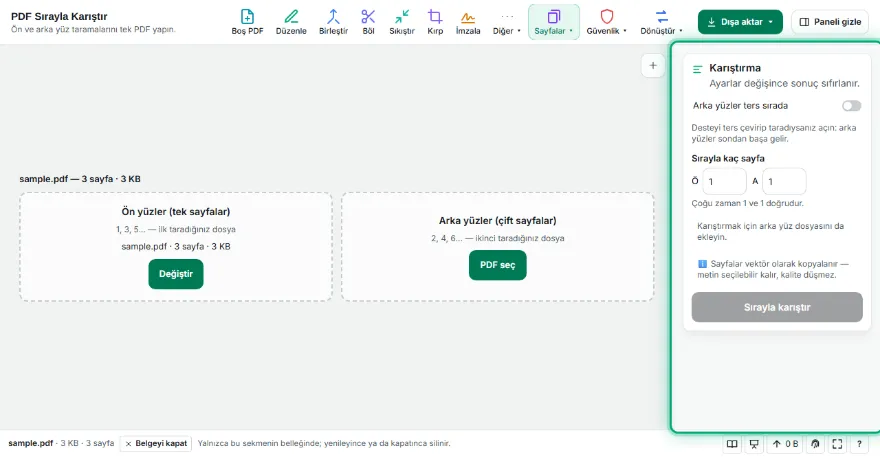Viewport: 880px width, 457px height.
Task: Select the Kırp crop tool
Action: coord(435,22)
